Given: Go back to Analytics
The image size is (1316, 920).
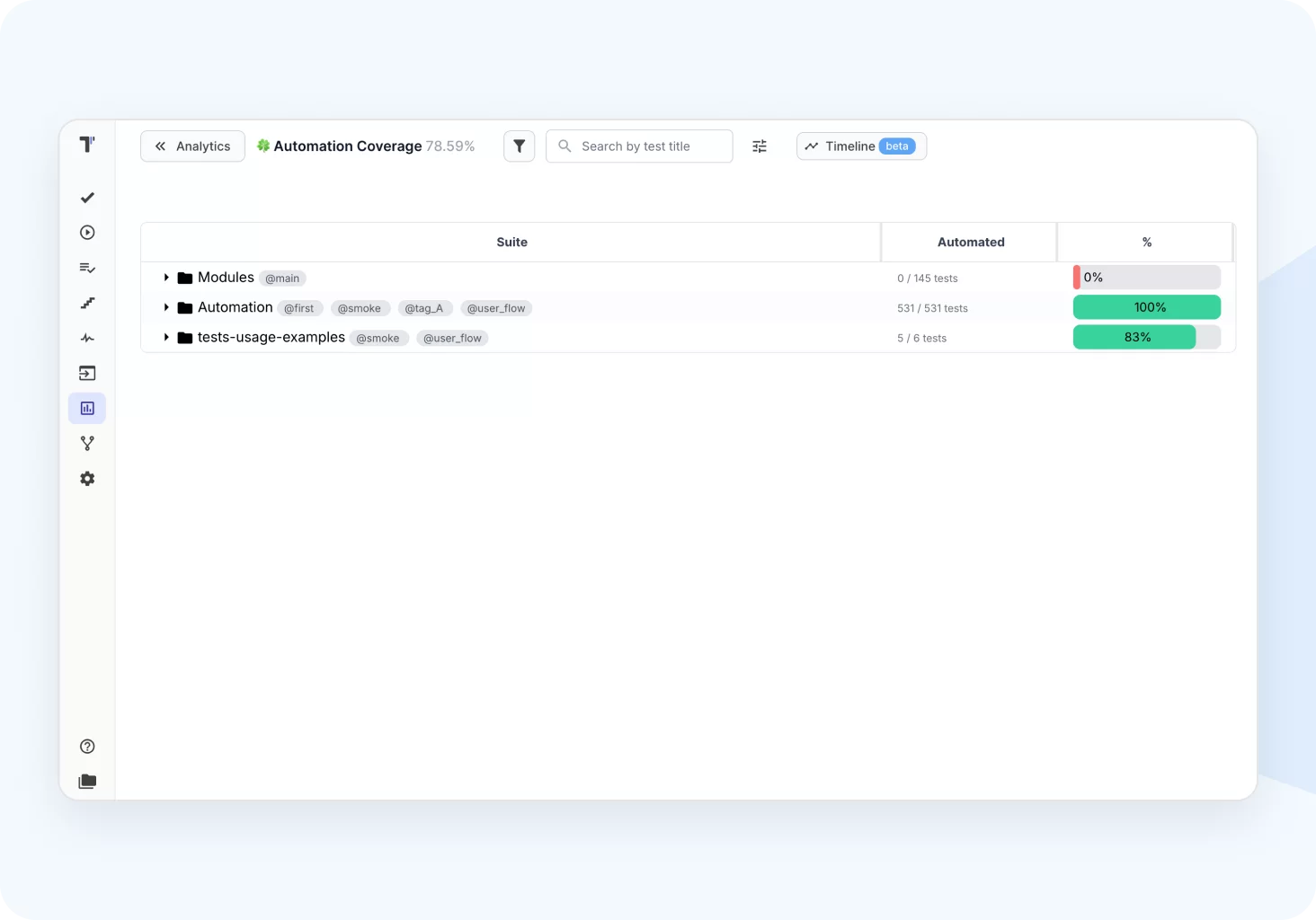Looking at the screenshot, I should click(192, 146).
